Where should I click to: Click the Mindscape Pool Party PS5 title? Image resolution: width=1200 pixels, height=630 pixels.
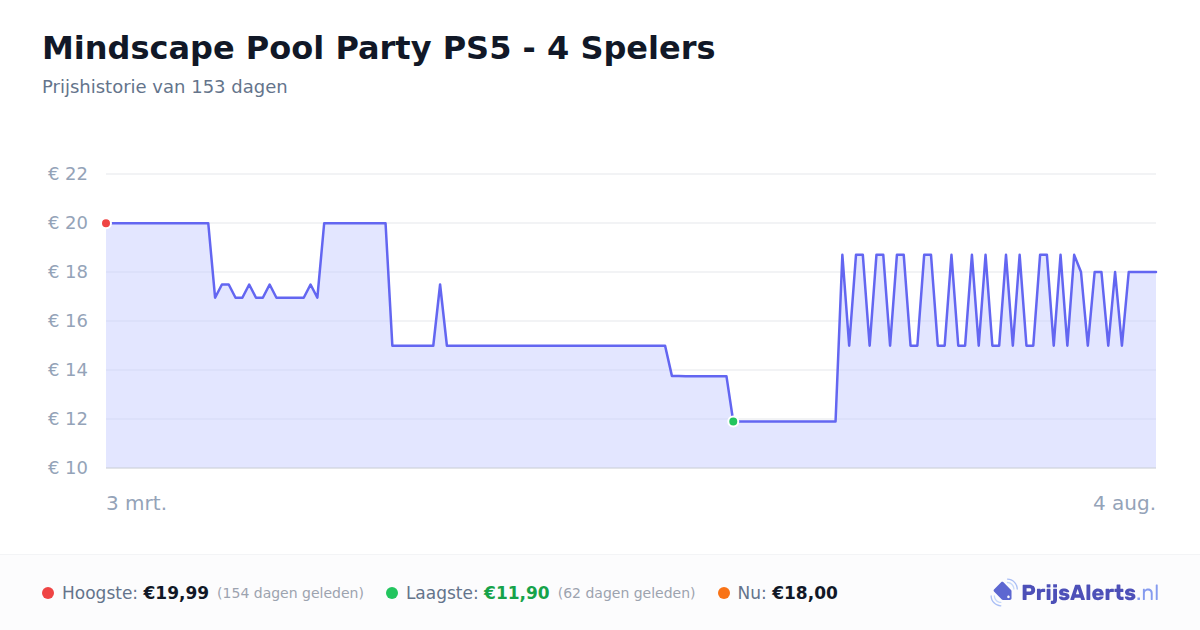pos(379,48)
